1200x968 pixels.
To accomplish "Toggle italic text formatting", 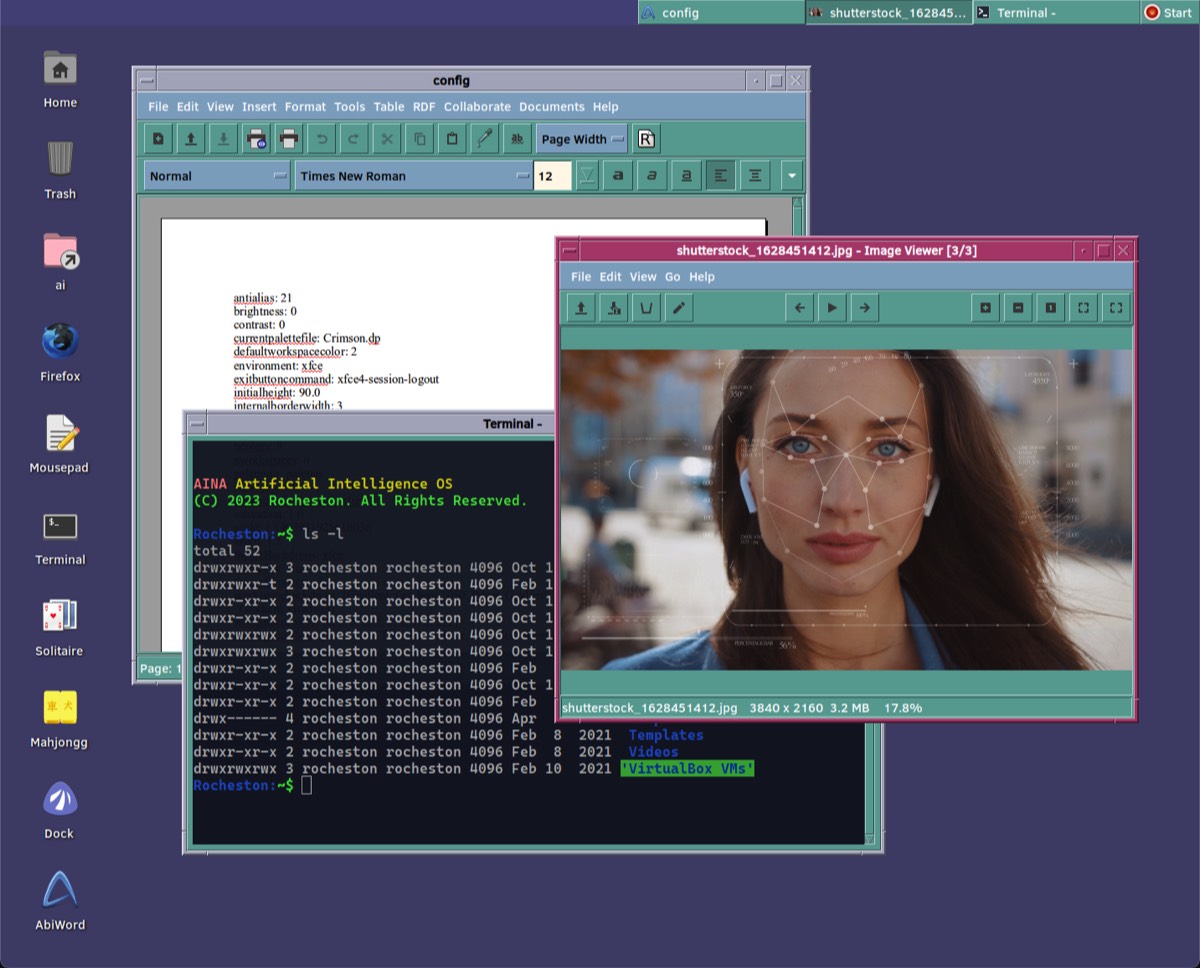I will pyautogui.click(x=652, y=176).
